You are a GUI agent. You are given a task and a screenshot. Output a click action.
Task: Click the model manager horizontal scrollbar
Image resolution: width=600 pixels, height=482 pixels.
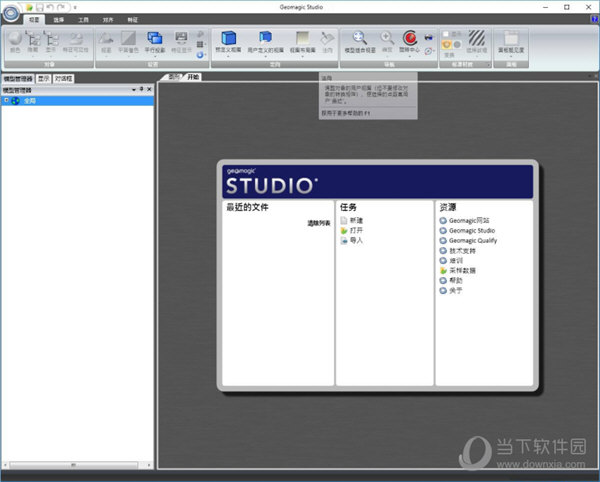click(x=73, y=465)
